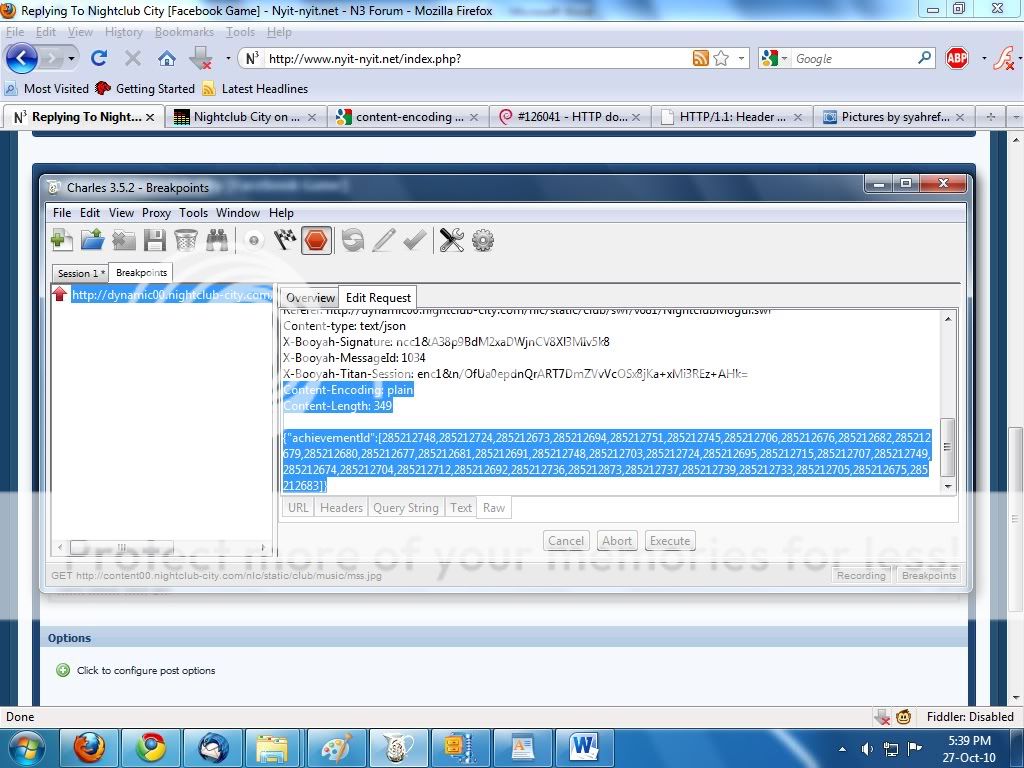
Task: Select the Raw tab below the request
Action: pyautogui.click(x=494, y=507)
